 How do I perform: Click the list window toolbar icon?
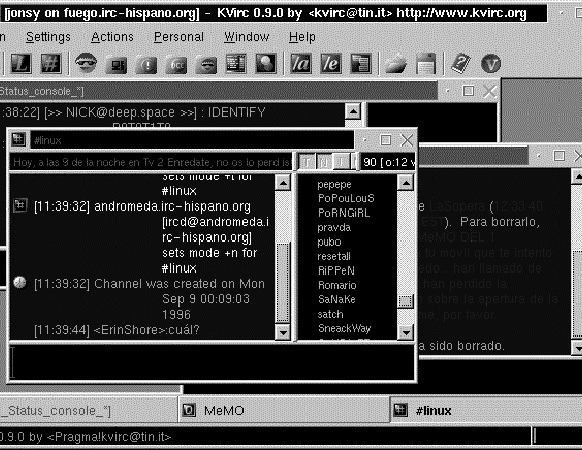[x=236, y=64]
